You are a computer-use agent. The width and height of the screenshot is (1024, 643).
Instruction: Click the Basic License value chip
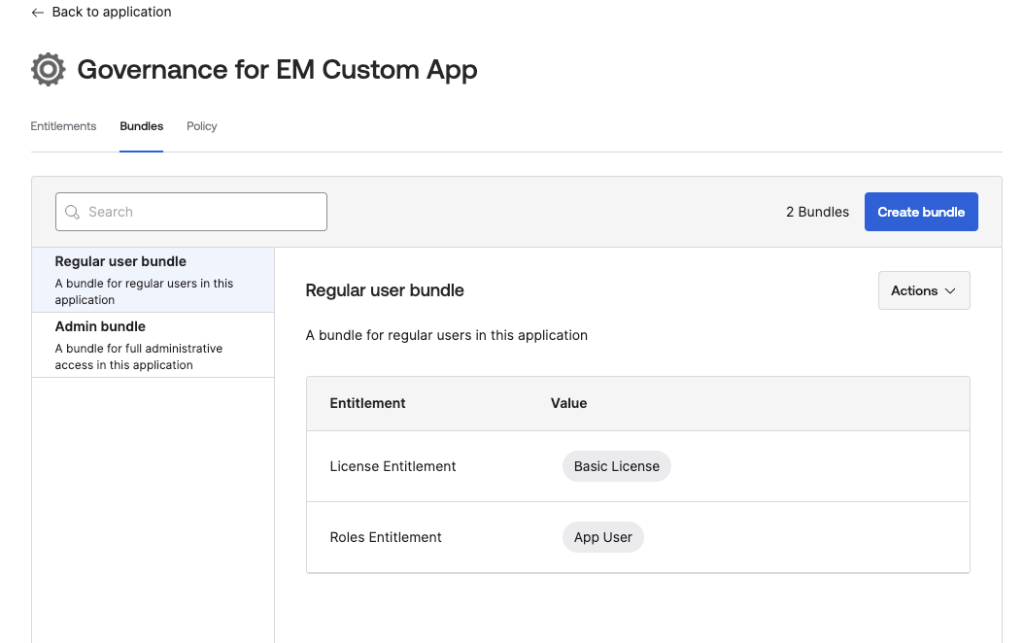click(x=616, y=466)
